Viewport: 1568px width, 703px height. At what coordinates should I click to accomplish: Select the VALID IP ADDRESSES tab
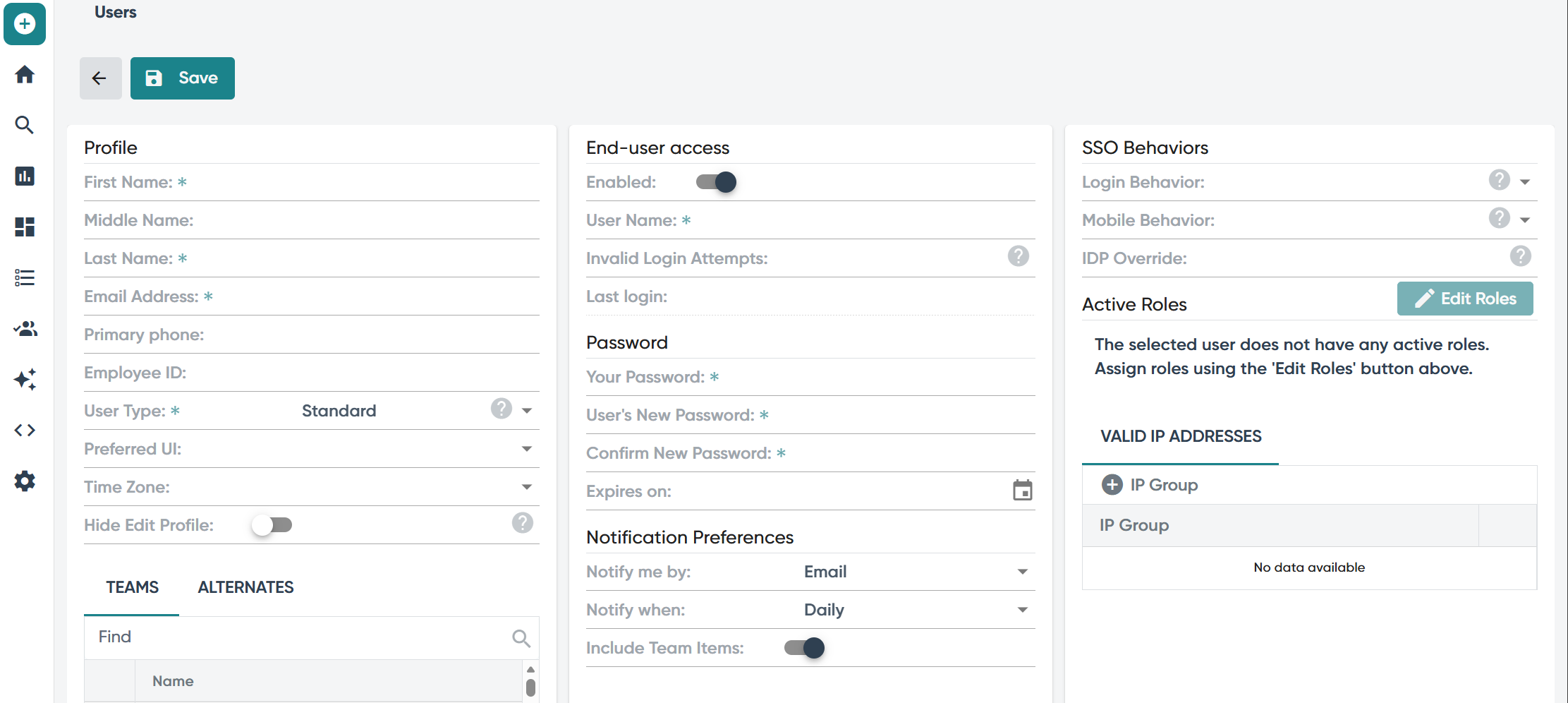click(x=1181, y=436)
